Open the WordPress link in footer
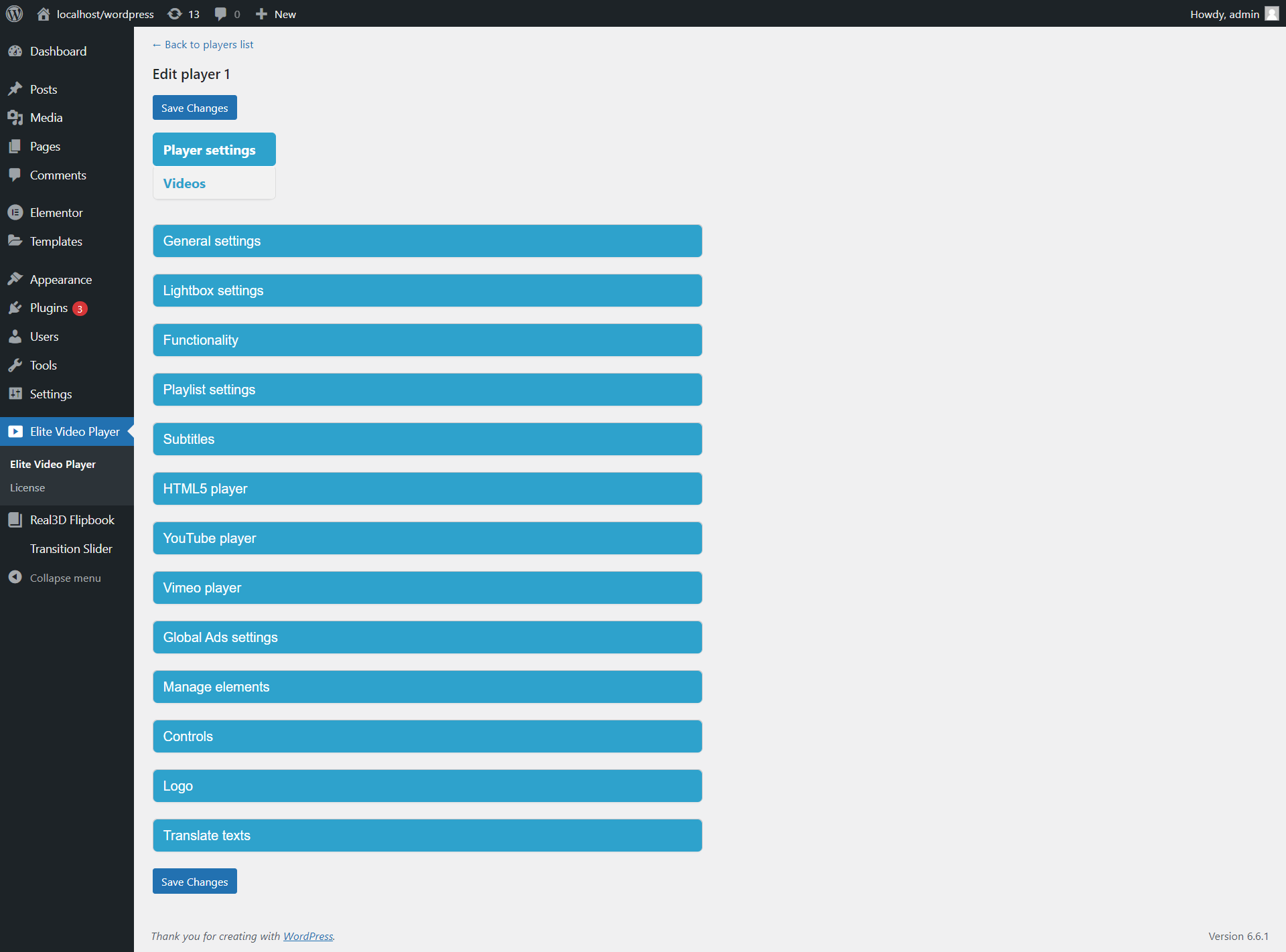 coord(308,936)
